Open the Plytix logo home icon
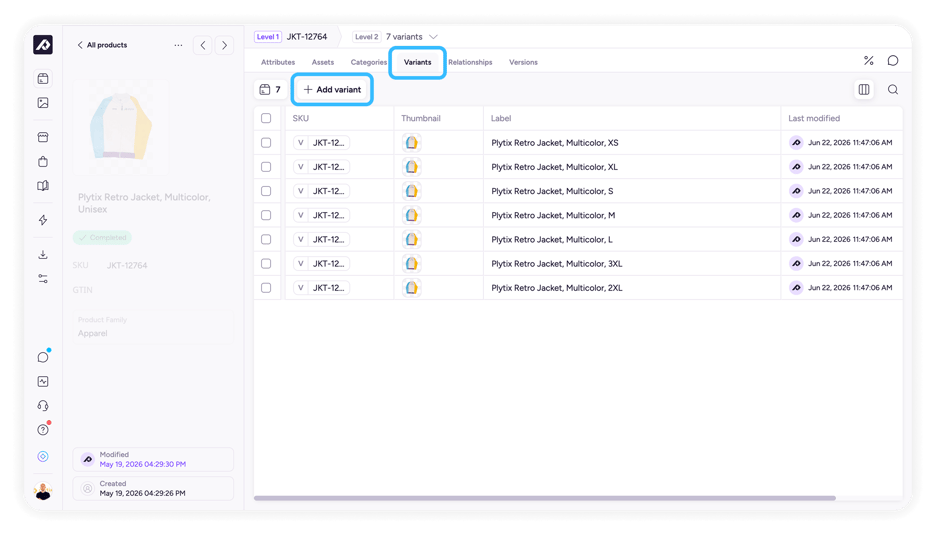Screen dimensions: 936x535 click(43, 45)
